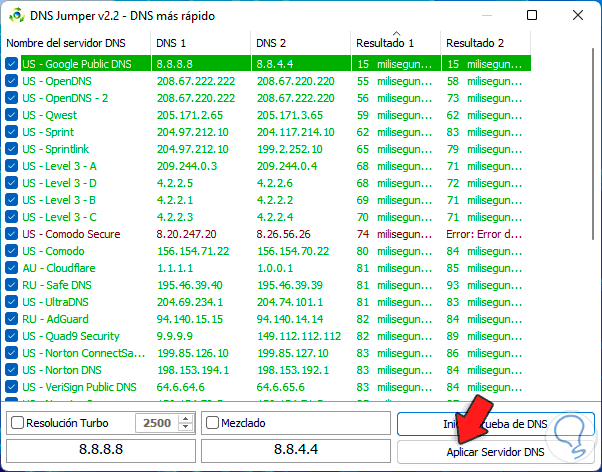
Task: Enable the Resolución Turbo checkbox
Action: 18,423
